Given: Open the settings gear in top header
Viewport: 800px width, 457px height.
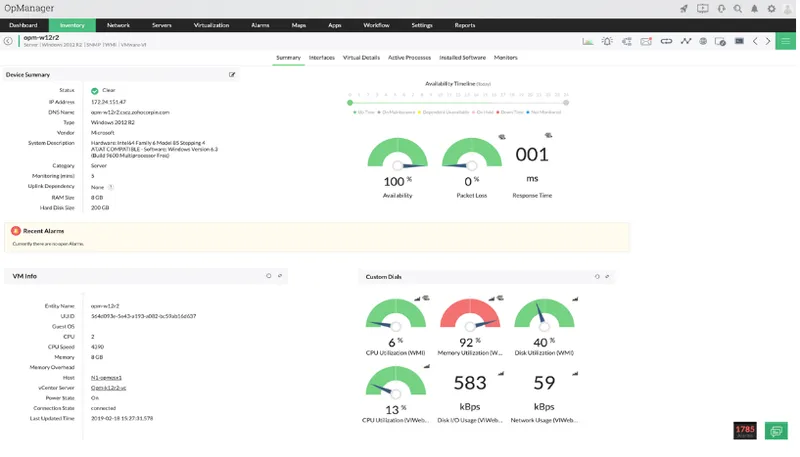Looking at the screenshot, I should [771, 9].
